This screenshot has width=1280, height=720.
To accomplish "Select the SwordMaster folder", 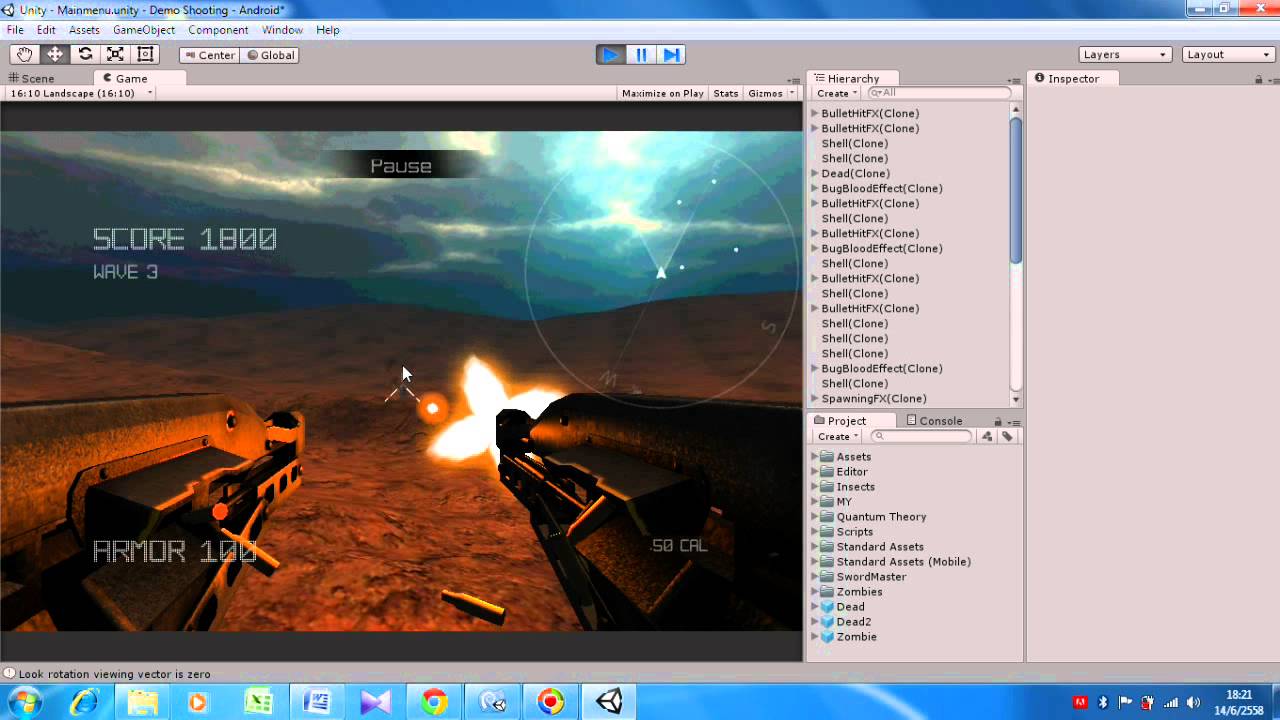I will point(871,577).
